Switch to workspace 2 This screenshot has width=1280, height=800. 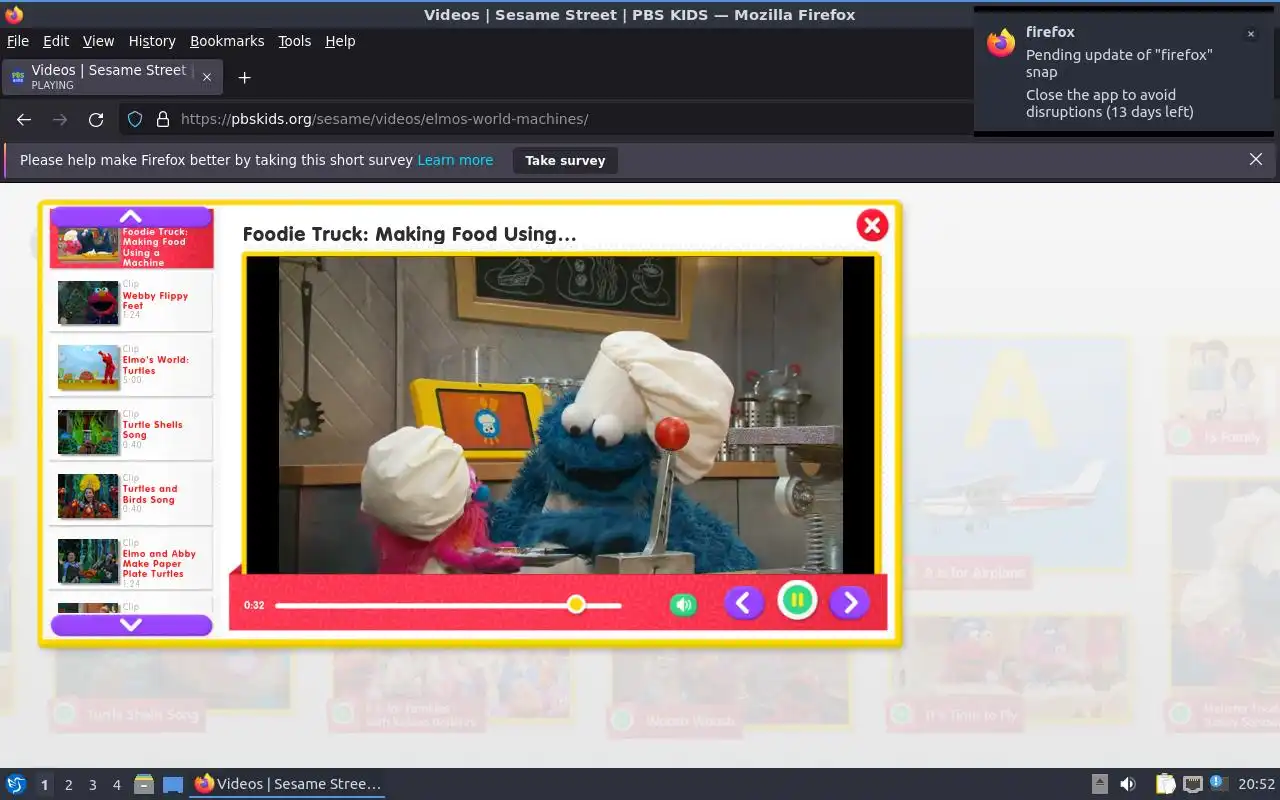coord(69,785)
